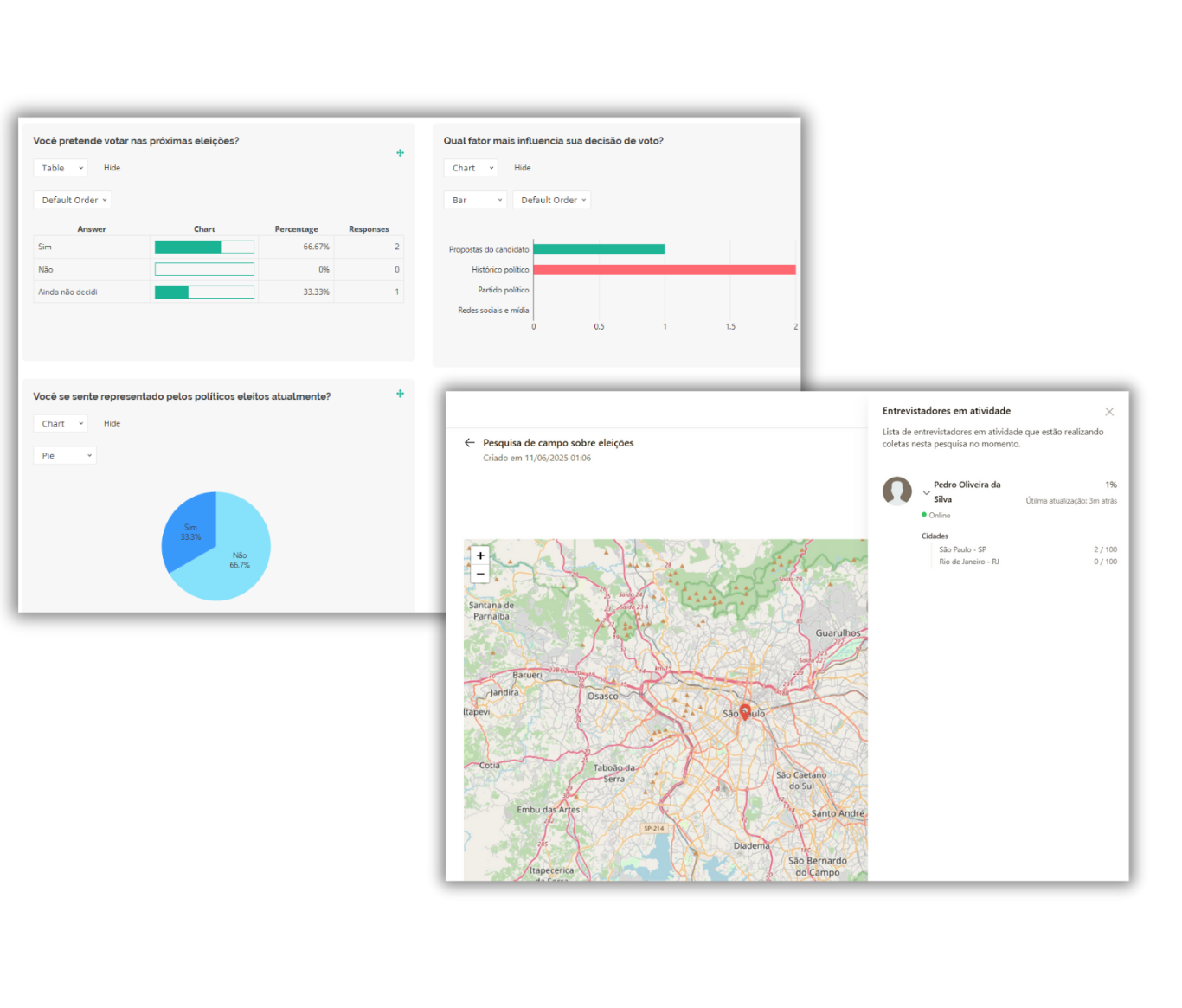Image resolution: width=1182 pixels, height=1008 pixels.
Task: Go back using the arrow beside Pesquisa de campo
Action: tap(470, 443)
